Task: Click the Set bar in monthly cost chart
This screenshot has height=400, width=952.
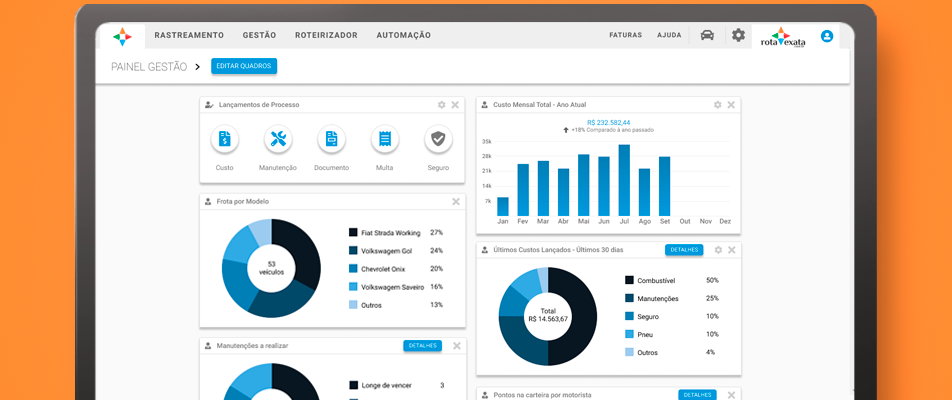Action: click(665, 186)
